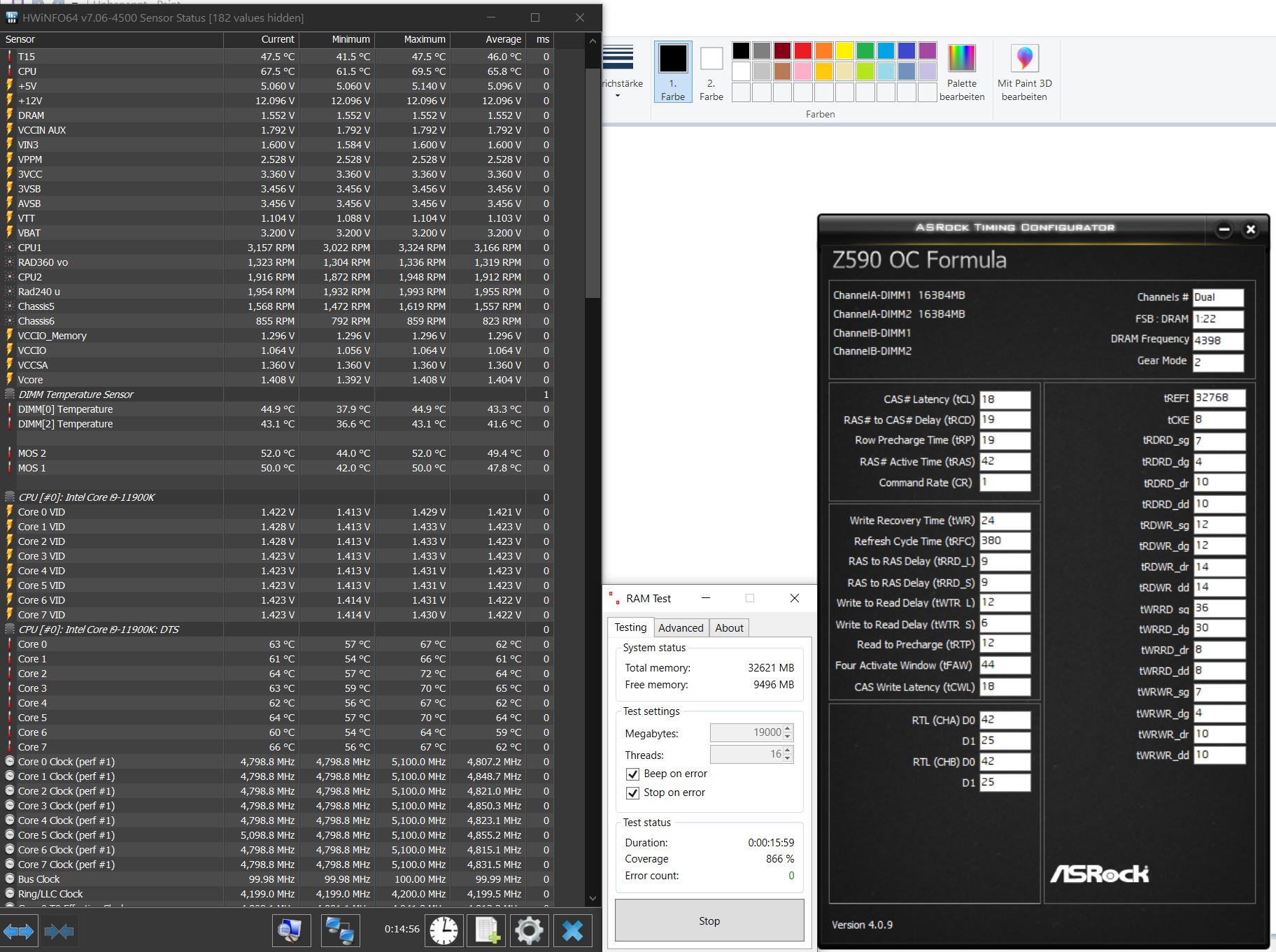
Task: Toggle the Stop on error checkbox
Action: click(x=632, y=793)
